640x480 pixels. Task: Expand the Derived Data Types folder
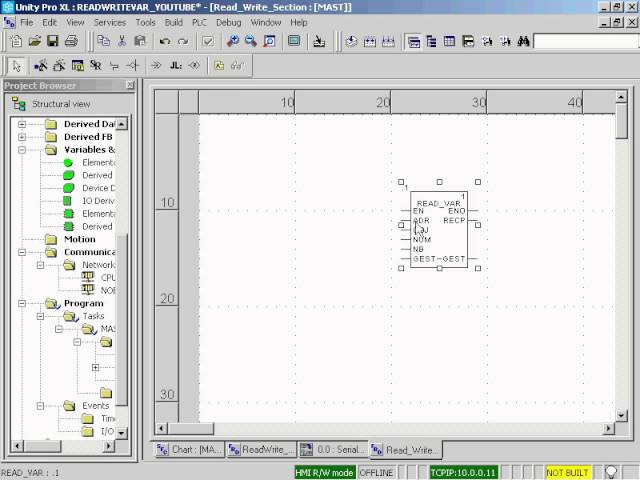tap(22, 124)
